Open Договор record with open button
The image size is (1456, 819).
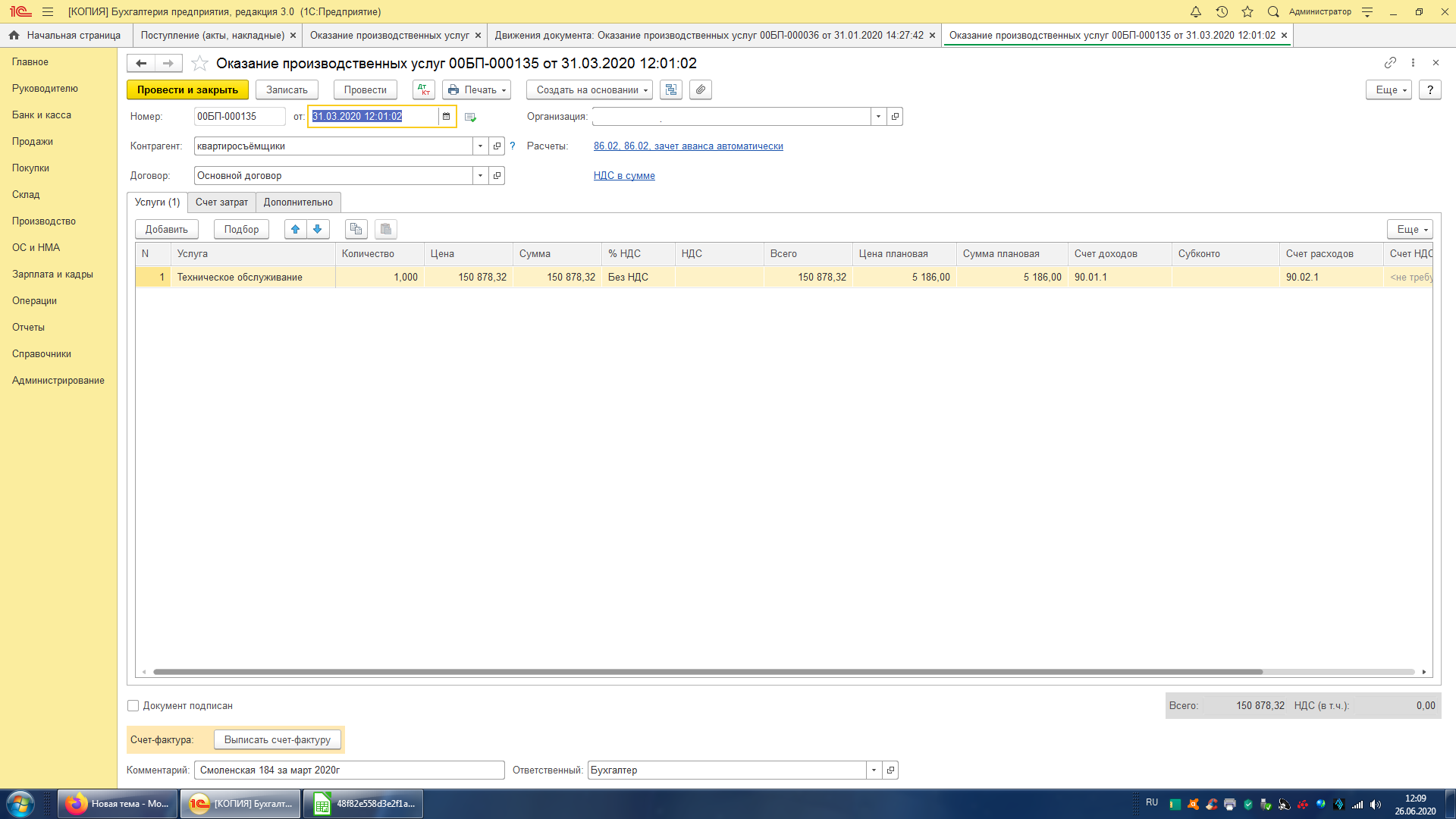click(x=497, y=175)
